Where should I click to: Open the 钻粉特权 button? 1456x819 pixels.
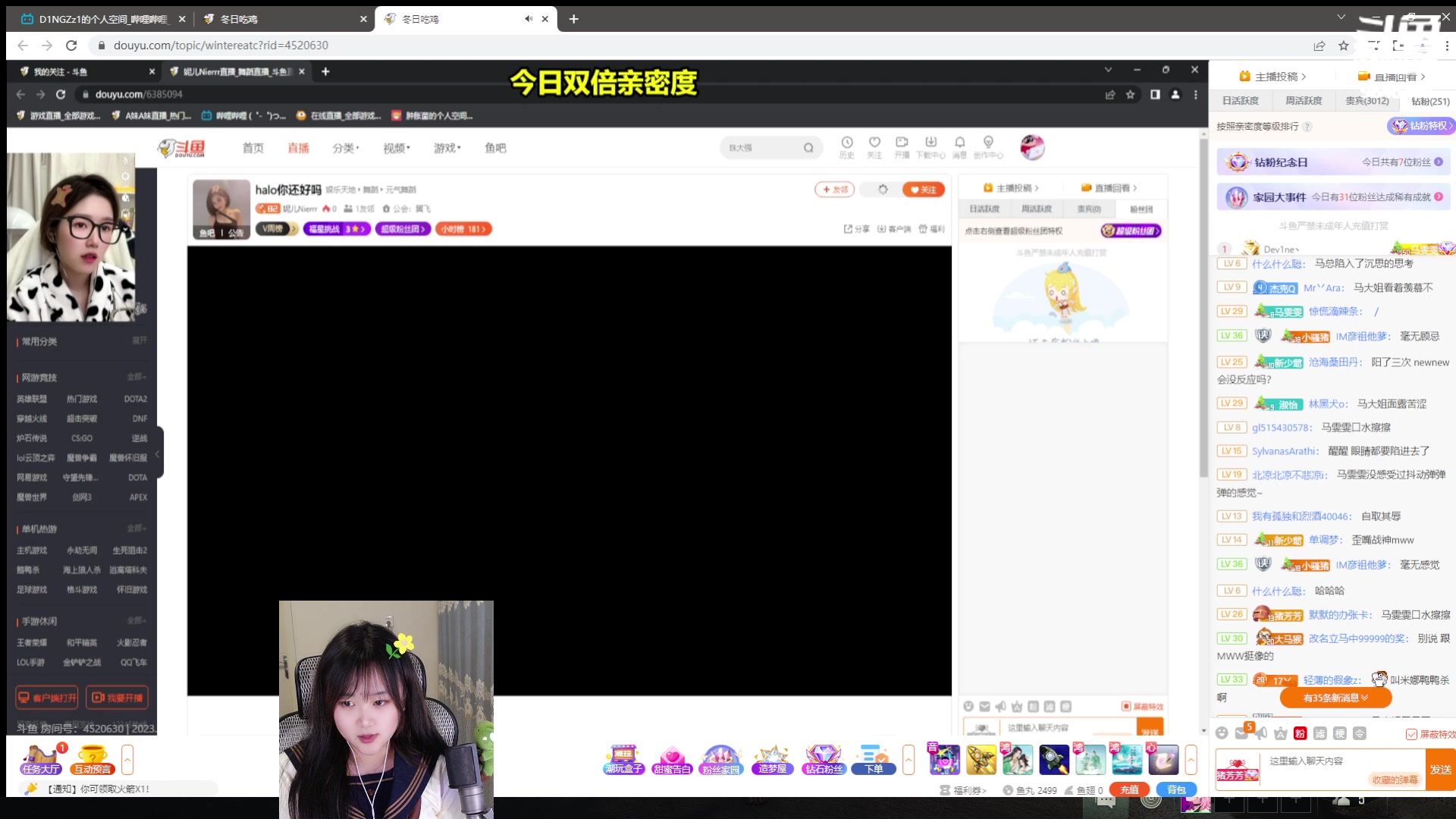click(1421, 126)
